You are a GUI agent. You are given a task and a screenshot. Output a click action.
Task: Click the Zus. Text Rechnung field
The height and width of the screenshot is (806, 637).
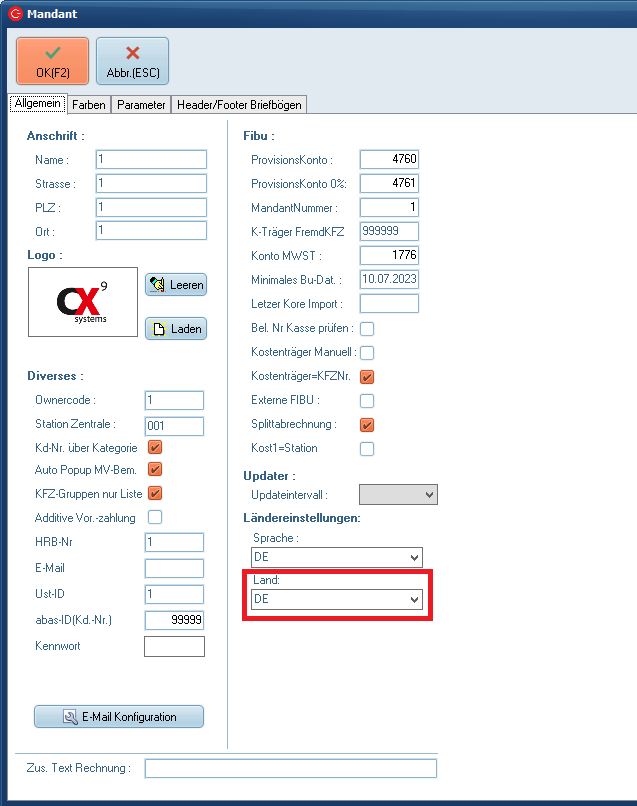click(290, 768)
